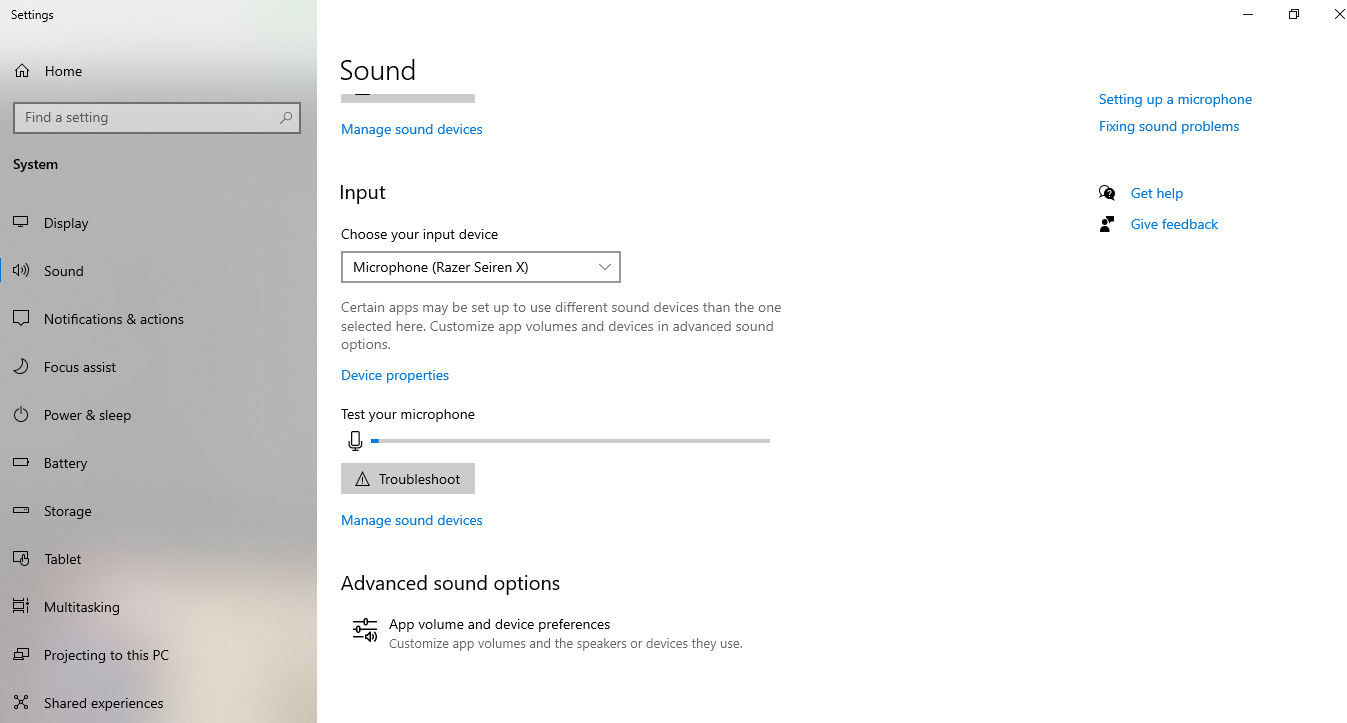Click the search magnifier icon
The image size is (1347, 723).
pyautogui.click(x=286, y=117)
